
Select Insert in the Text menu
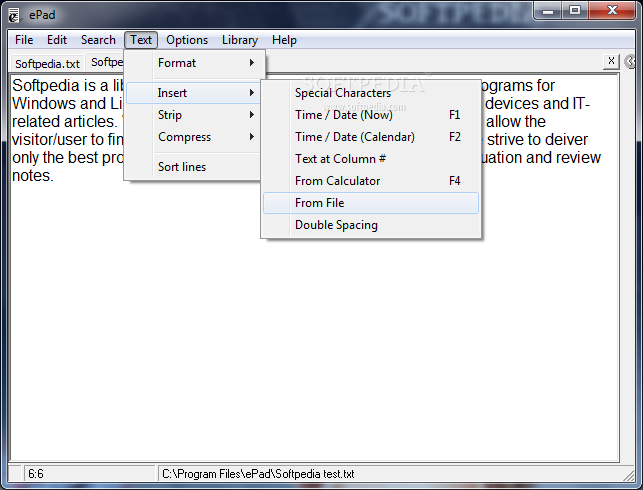tap(193, 93)
